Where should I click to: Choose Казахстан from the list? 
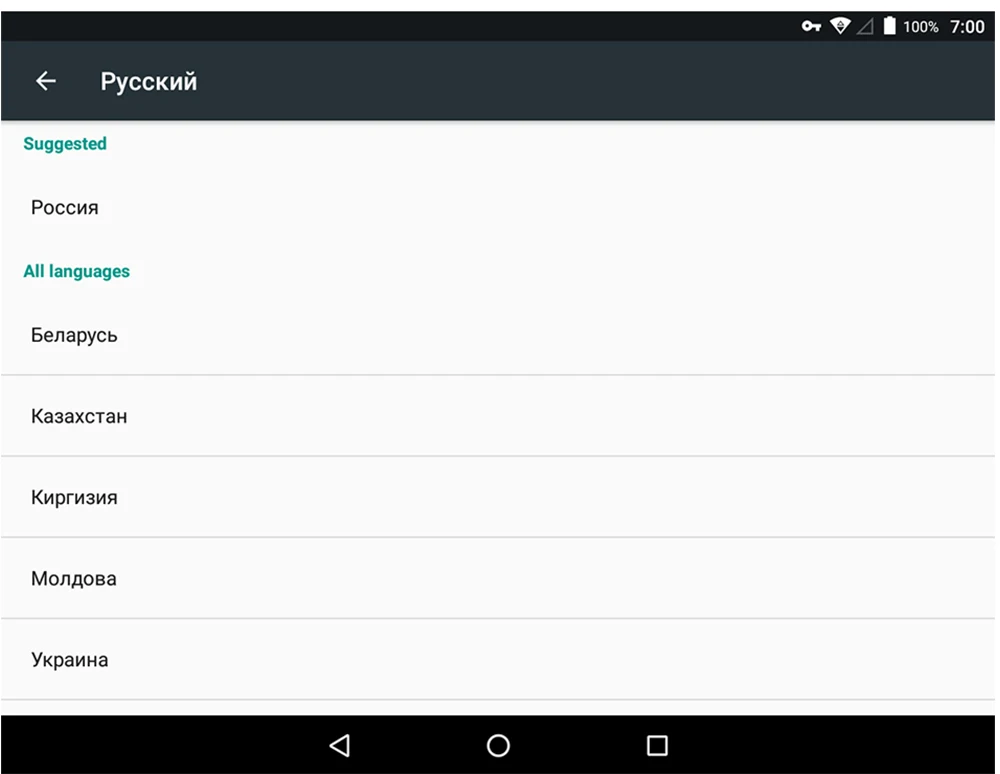pos(497,416)
